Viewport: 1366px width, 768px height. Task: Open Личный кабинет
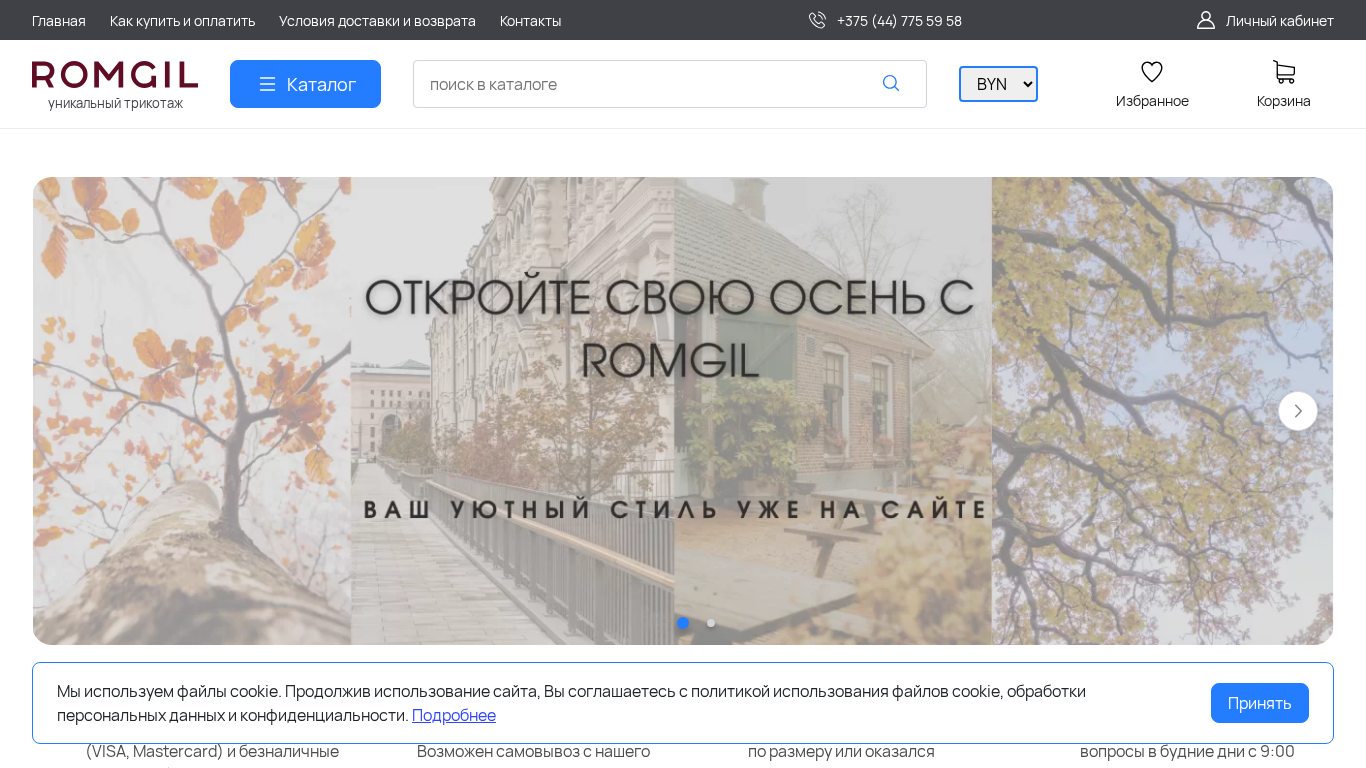click(x=1280, y=21)
